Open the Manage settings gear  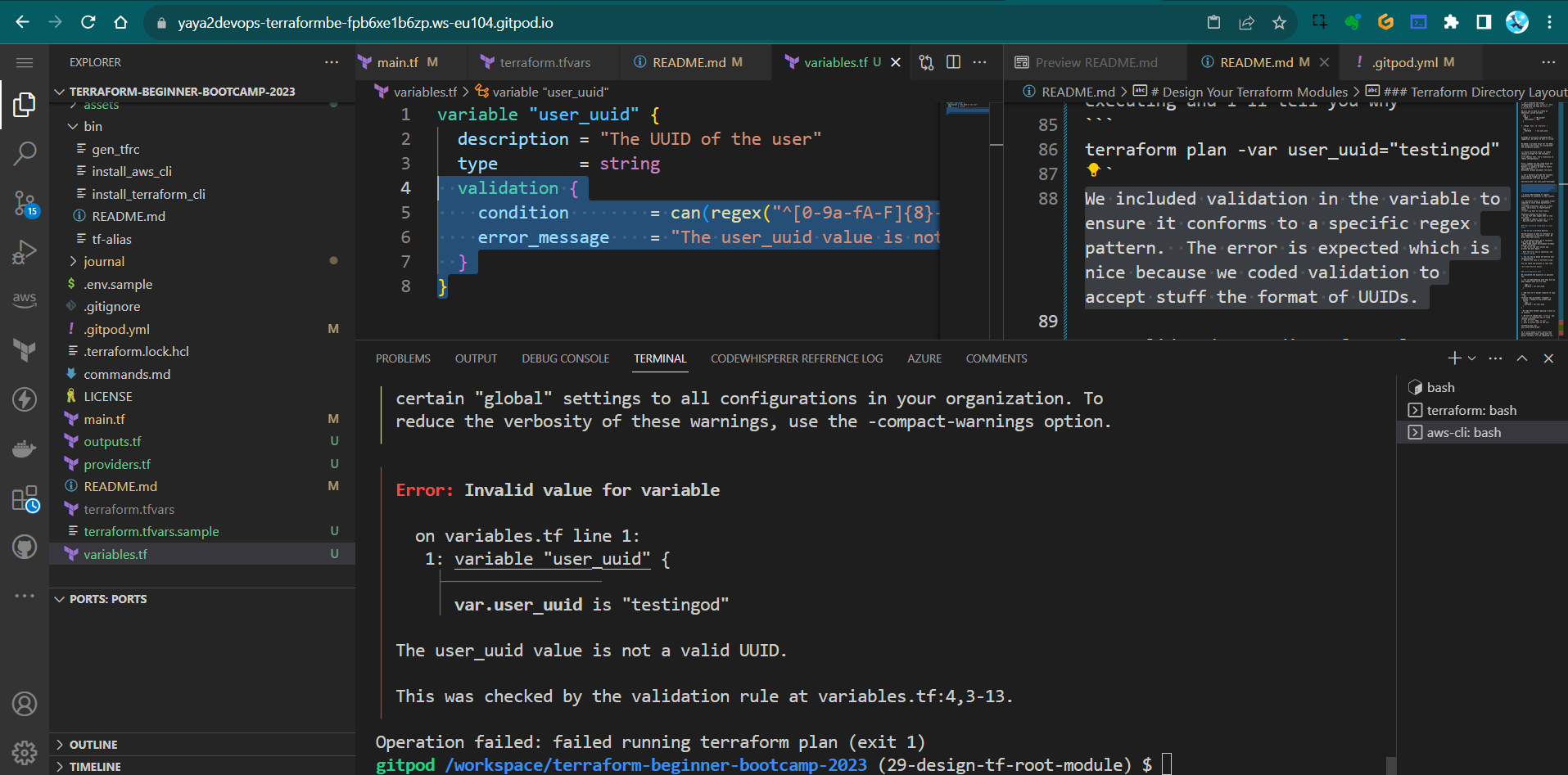click(x=25, y=752)
